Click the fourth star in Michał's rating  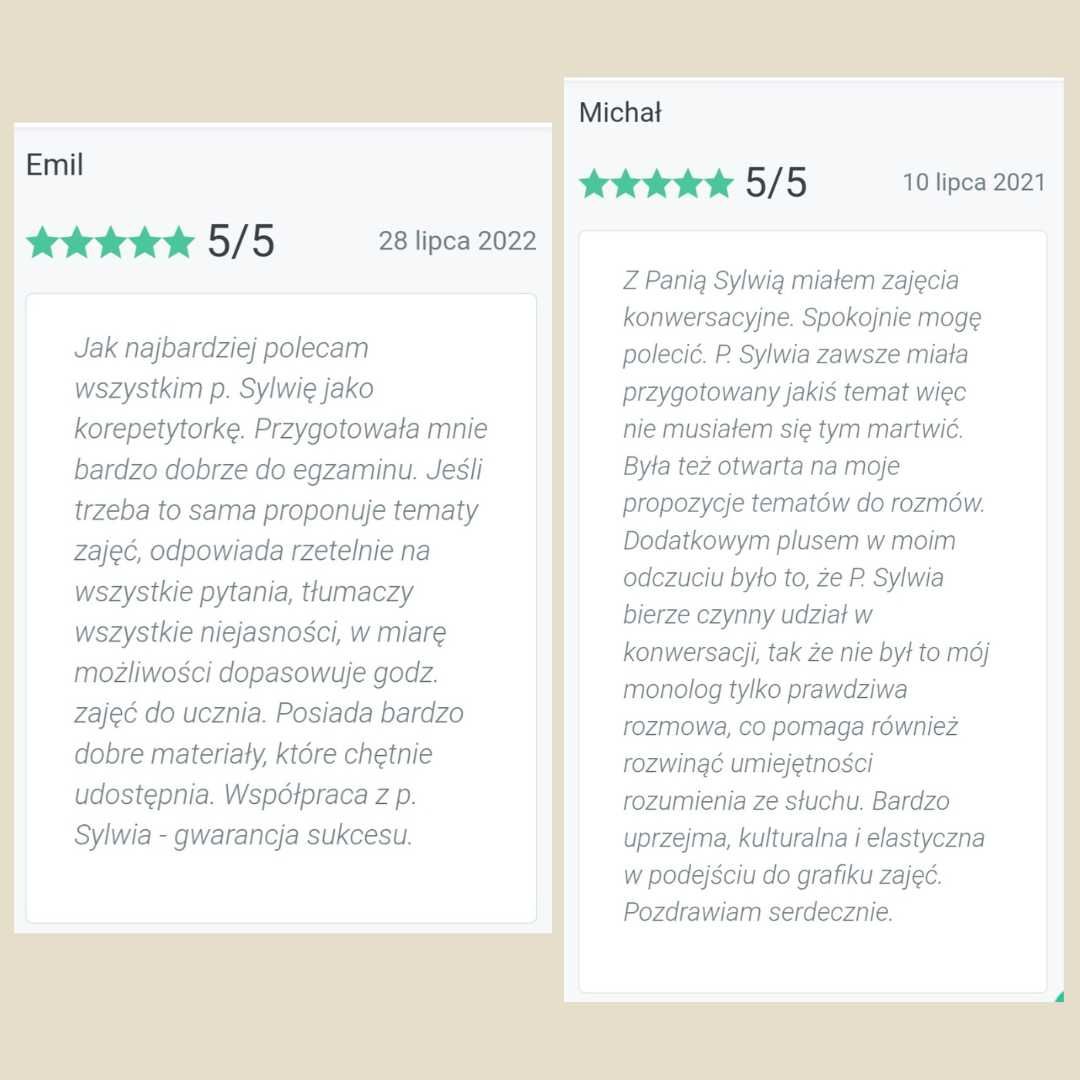(x=687, y=183)
